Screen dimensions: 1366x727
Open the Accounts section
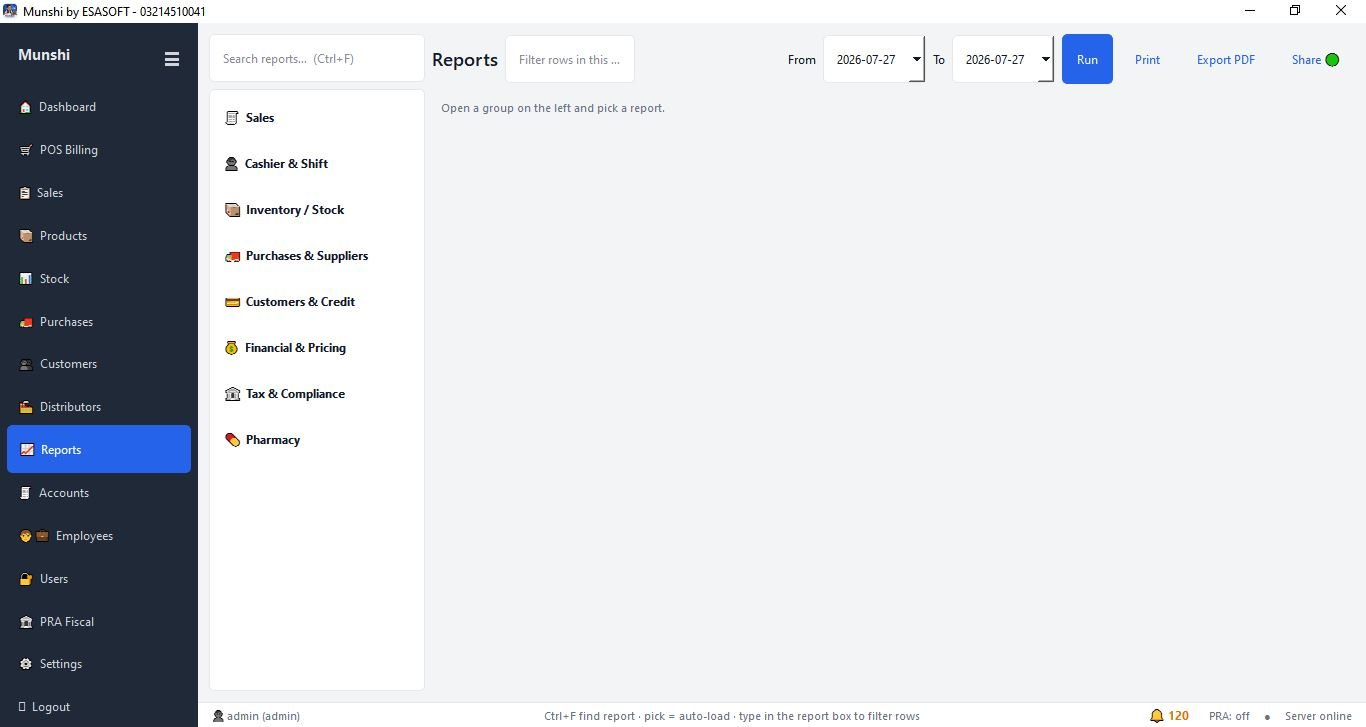tap(99, 493)
